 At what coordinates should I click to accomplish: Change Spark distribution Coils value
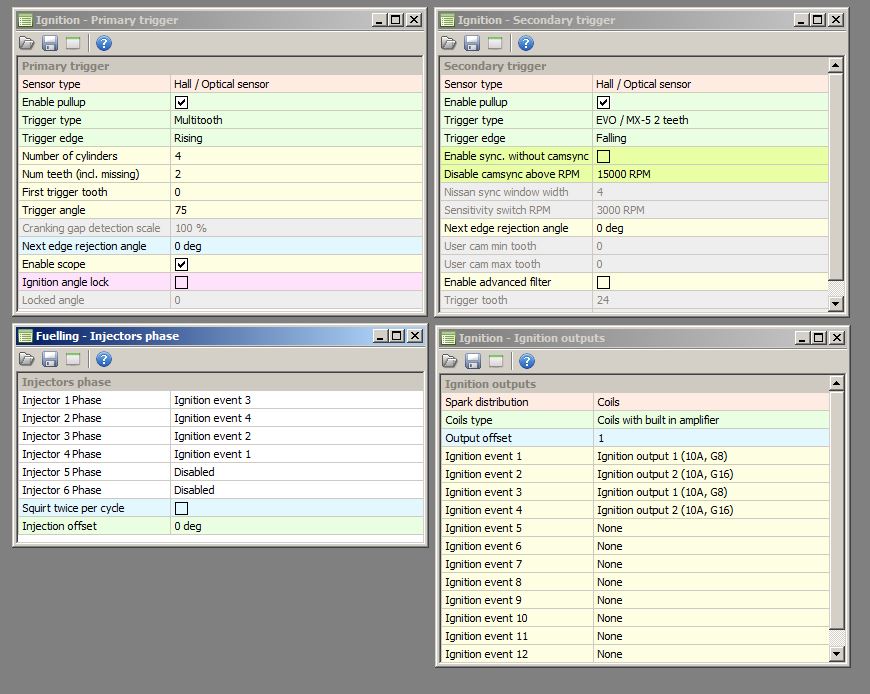[x=710, y=402]
